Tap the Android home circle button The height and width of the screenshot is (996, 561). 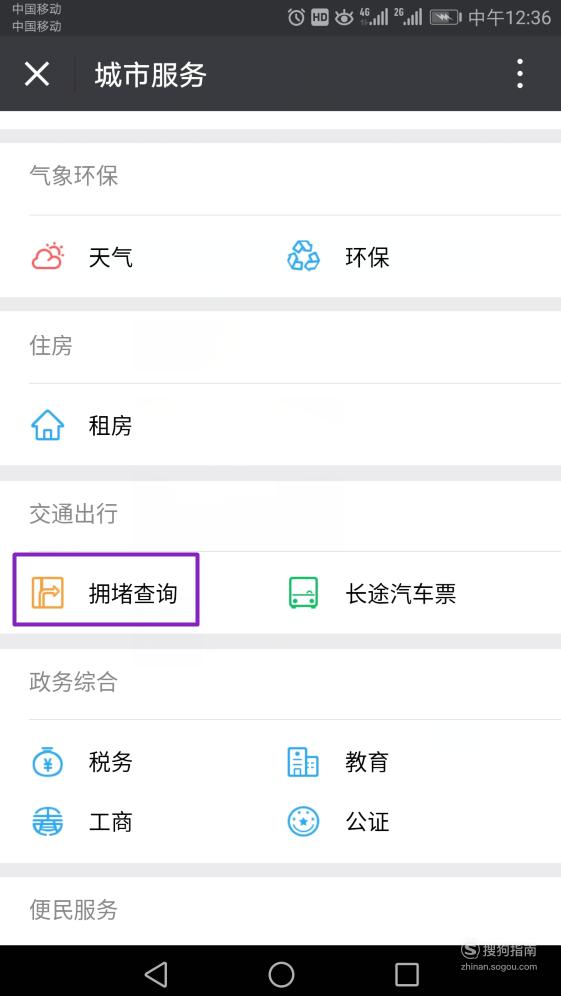click(x=281, y=973)
